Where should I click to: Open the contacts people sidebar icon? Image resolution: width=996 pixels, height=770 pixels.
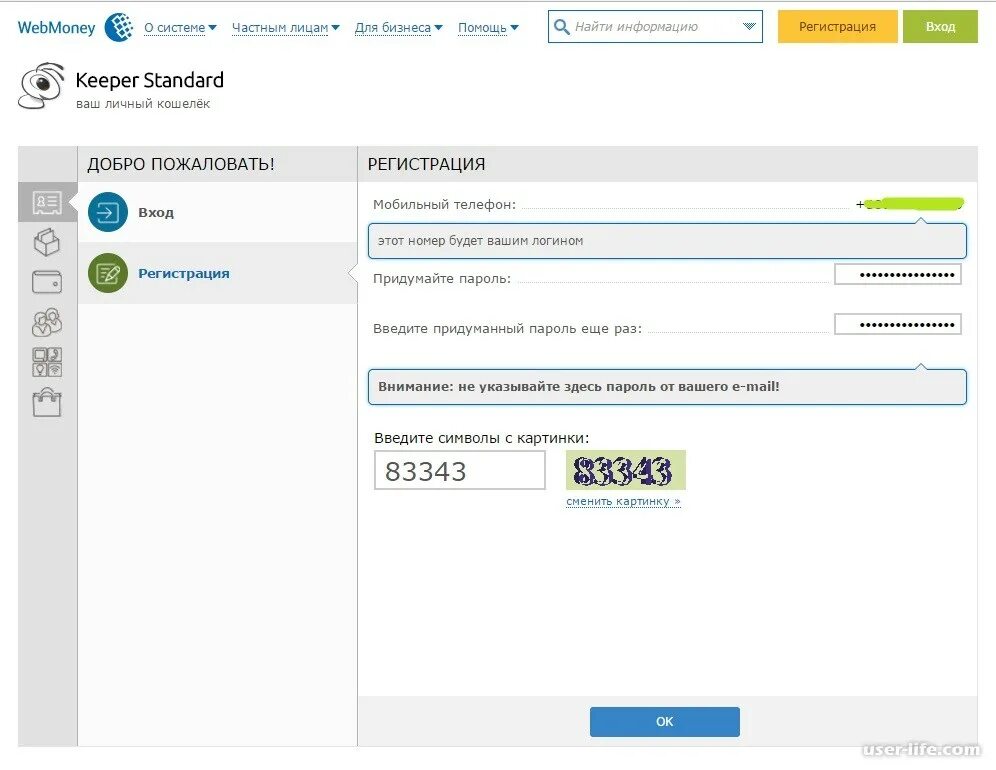tap(47, 322)
